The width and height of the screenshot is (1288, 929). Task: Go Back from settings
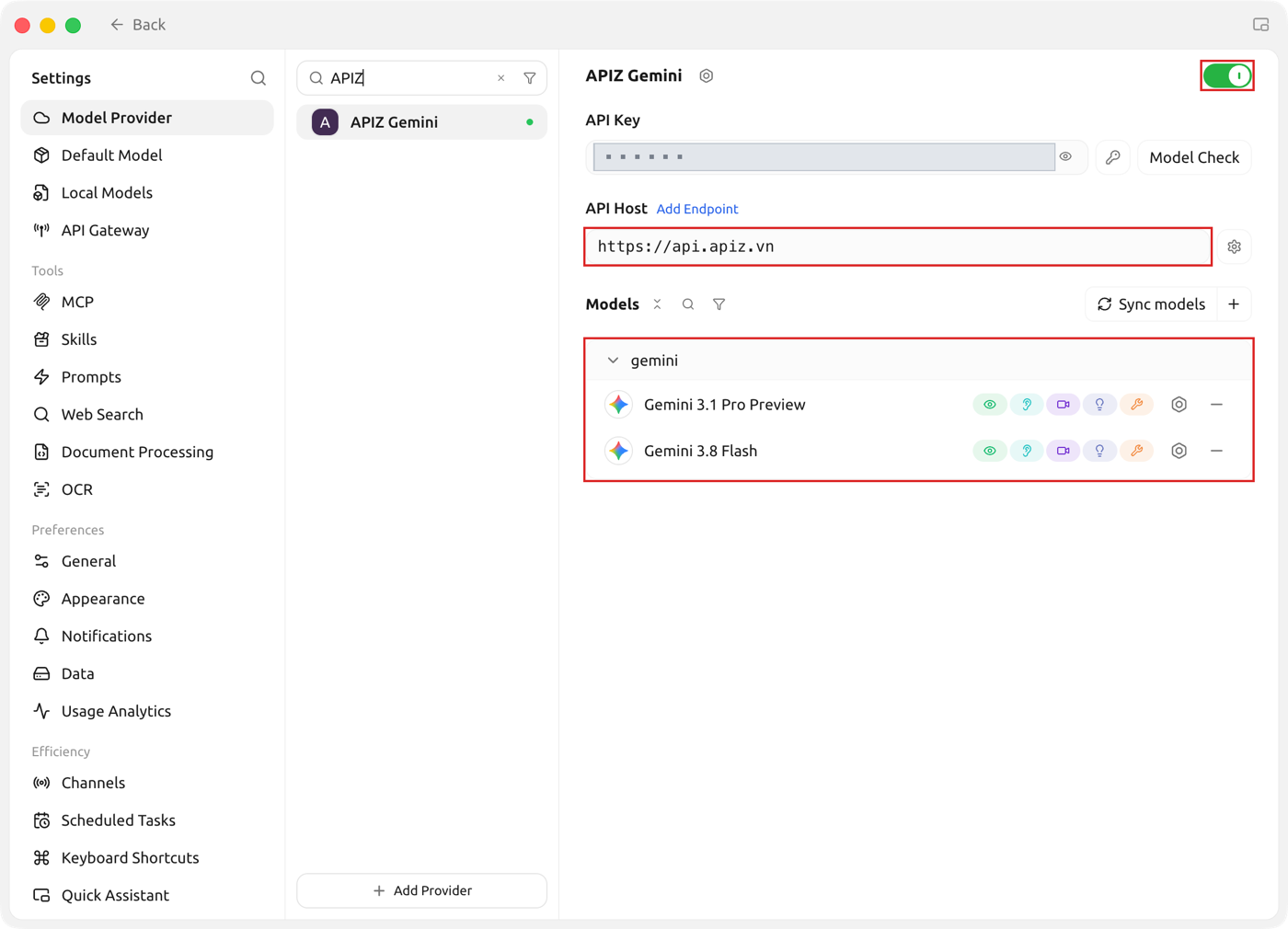[138, 25]
